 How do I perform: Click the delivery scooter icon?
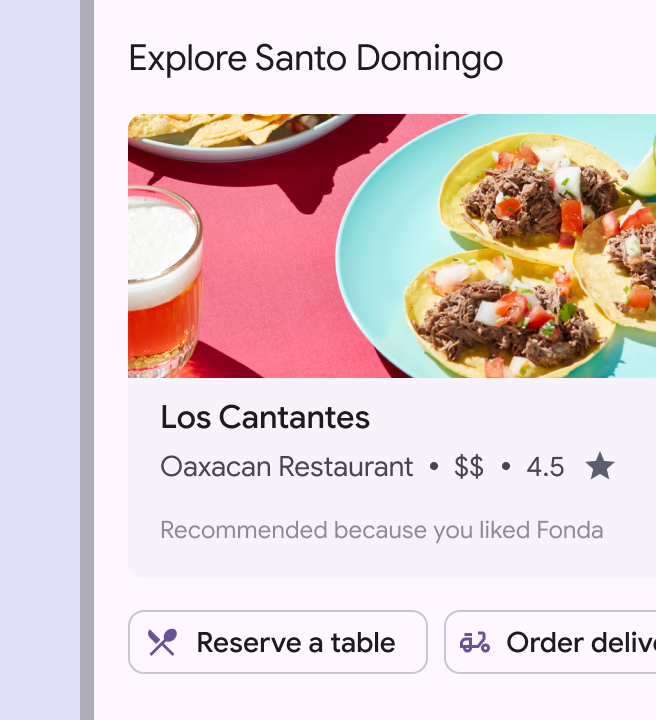point(475,642)
